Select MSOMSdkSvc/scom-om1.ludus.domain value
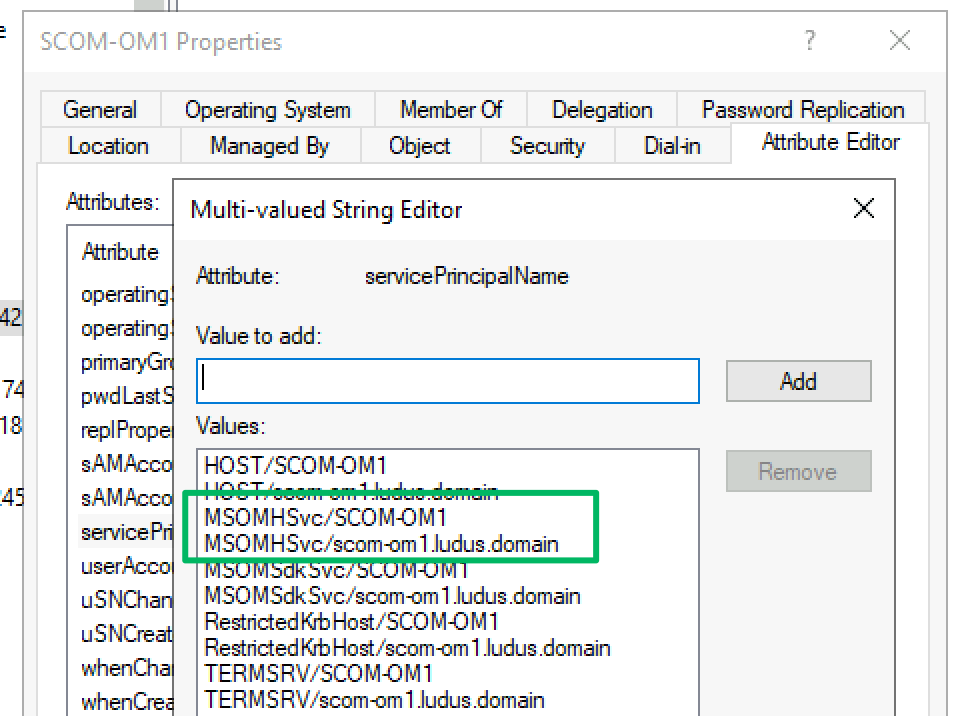 point(392,596)
